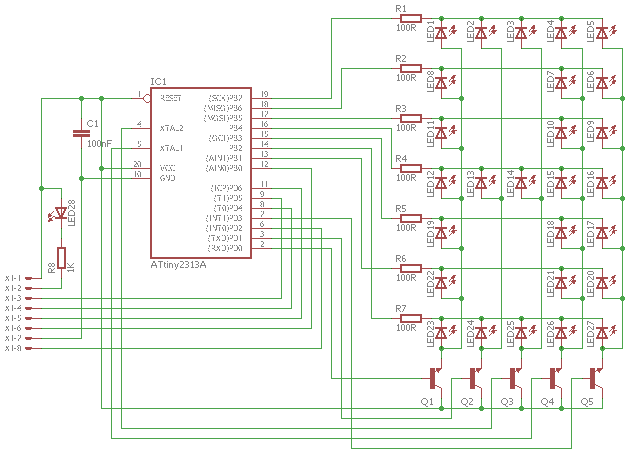This screenshot has width=626, height=450.
Task: Click the LED28 diode symbol
Action: 60,213
